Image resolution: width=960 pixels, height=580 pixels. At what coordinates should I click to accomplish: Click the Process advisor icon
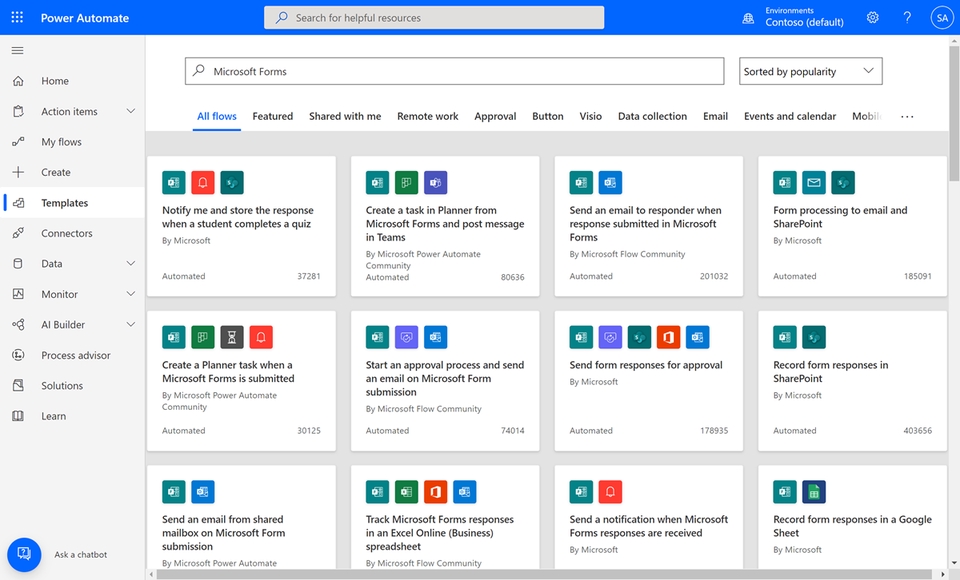click(18, 355)
